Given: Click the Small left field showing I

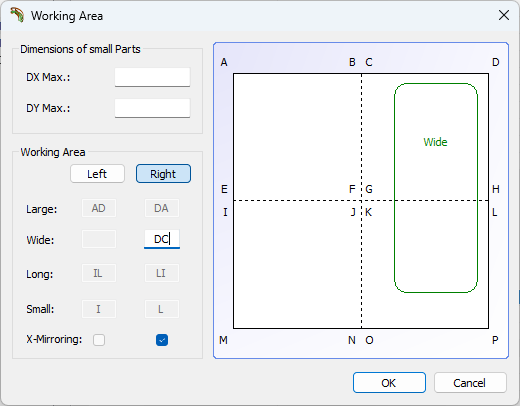Looking at the screenshot, I should 99,309.
